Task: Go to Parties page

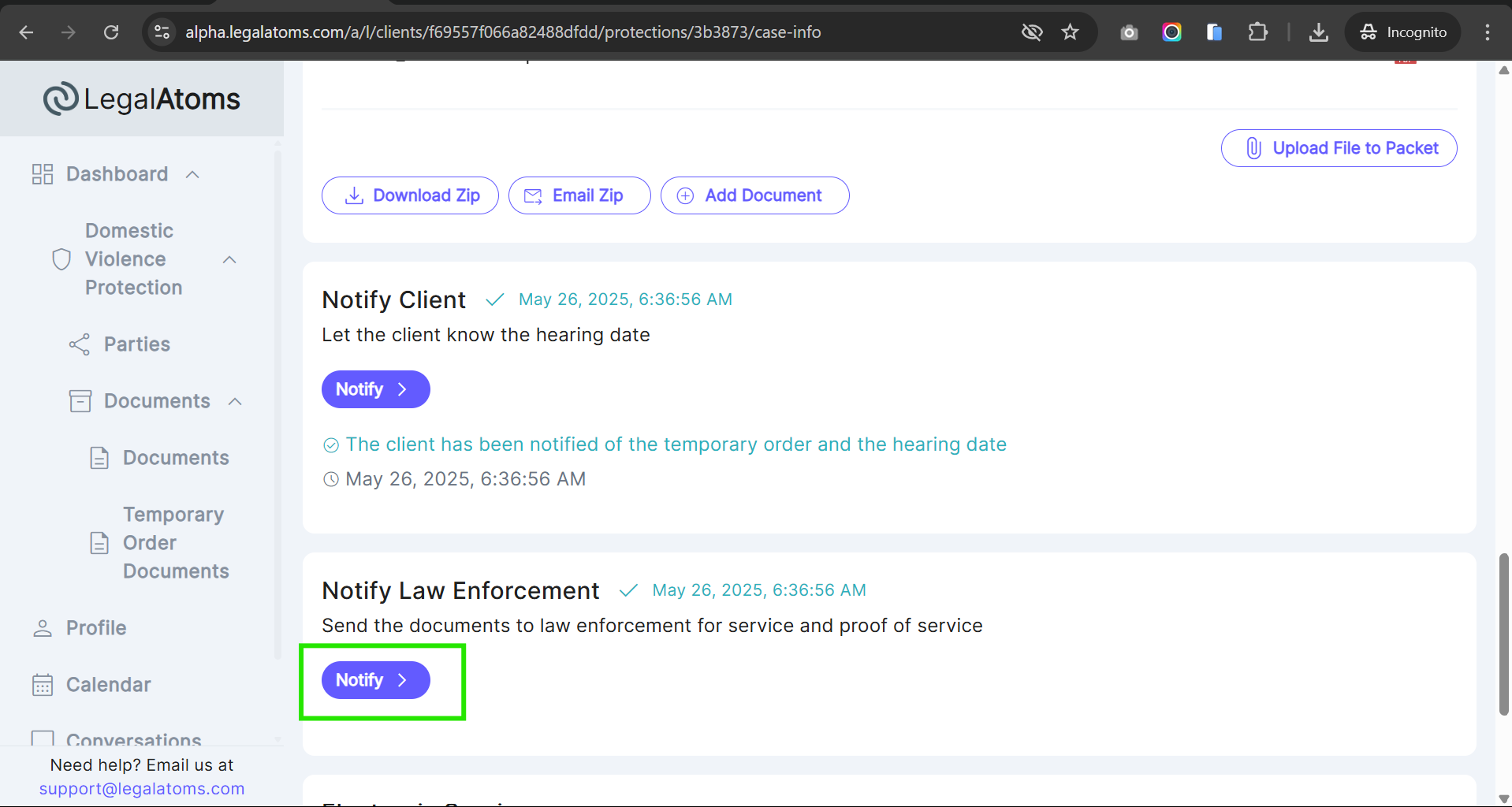Action: tap(137, 344)
